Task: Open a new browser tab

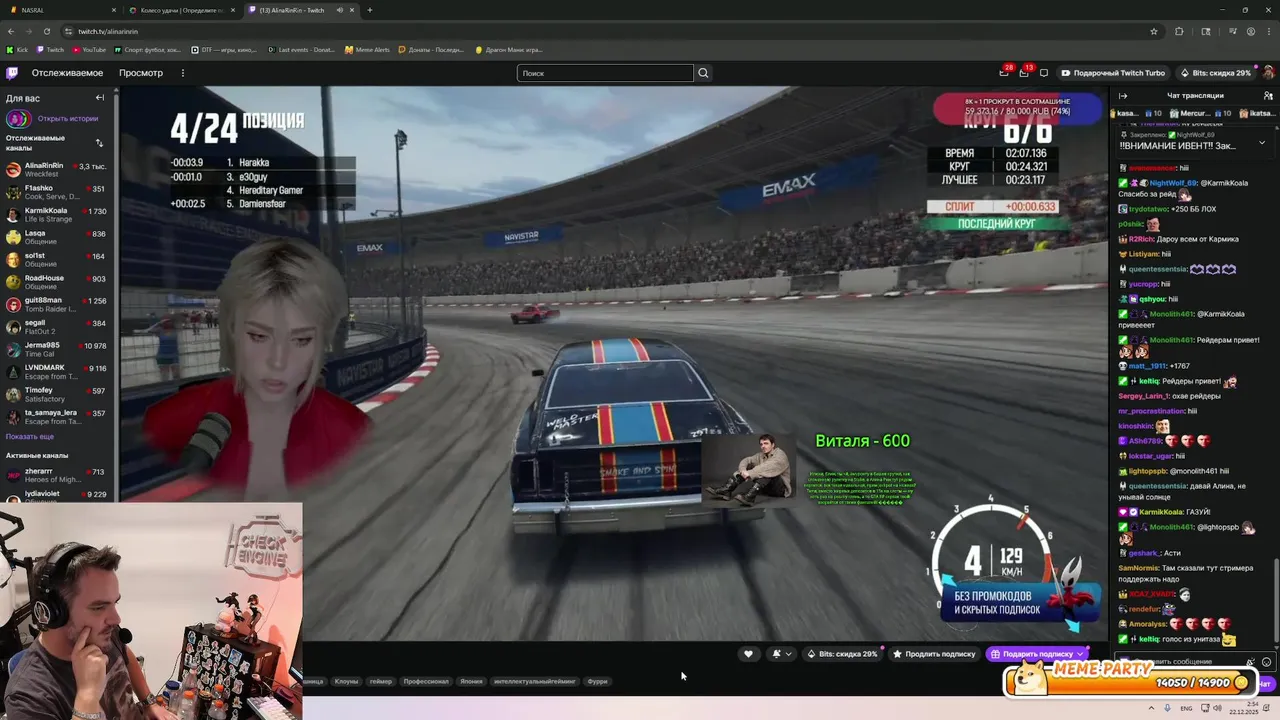Action: coord(369,10)
